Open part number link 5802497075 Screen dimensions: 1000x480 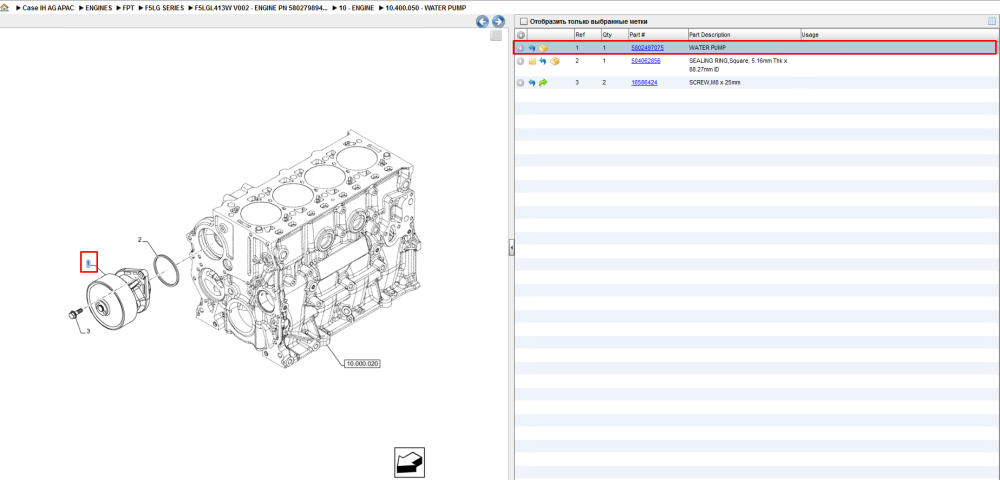coord(647,48)
